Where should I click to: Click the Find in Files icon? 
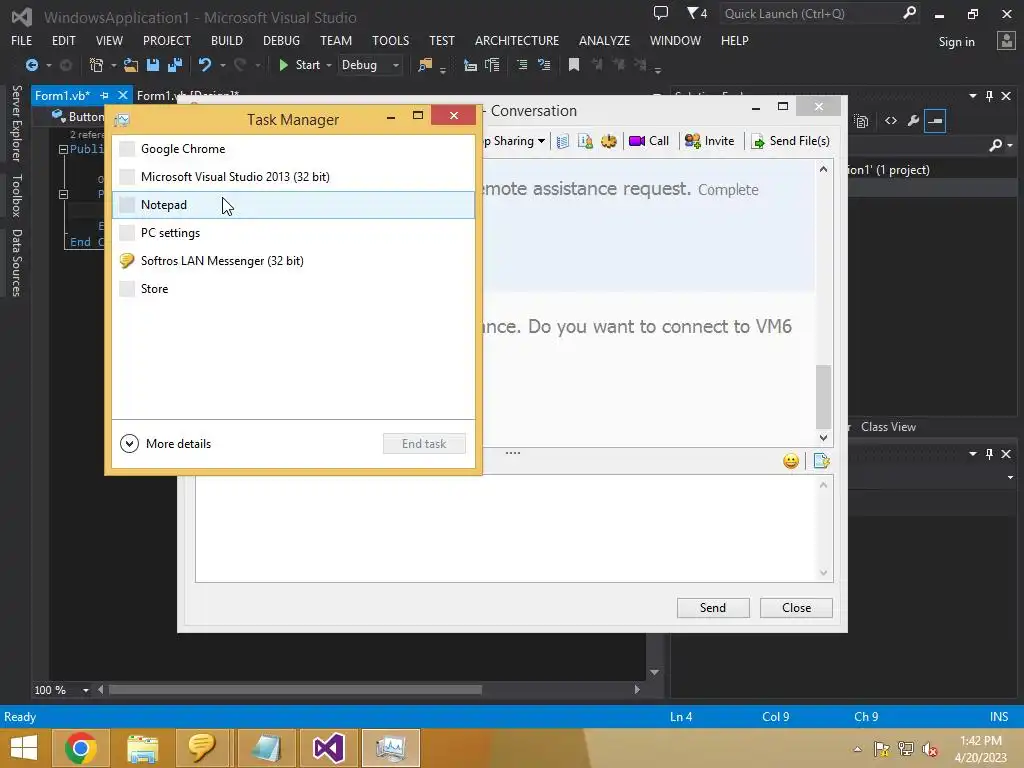(425, 65)
